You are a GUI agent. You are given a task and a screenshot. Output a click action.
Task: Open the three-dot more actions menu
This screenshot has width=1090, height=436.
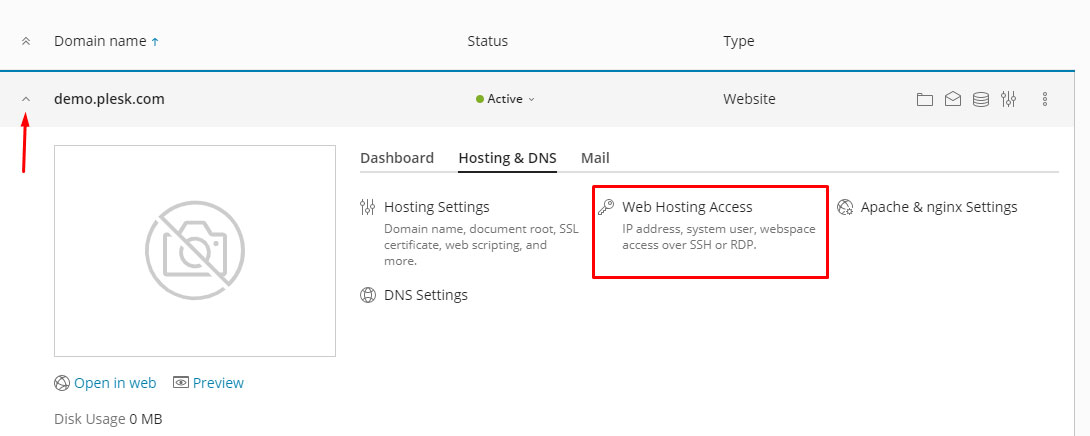tap(1045, 99)
